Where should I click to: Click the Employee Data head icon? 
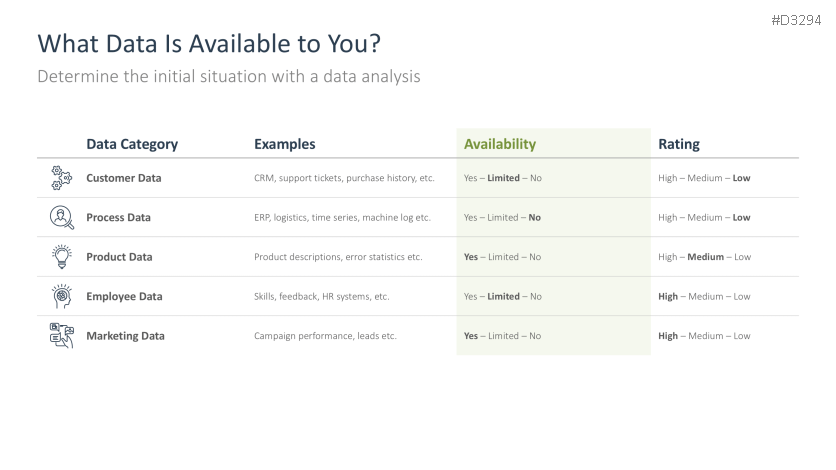point(61,296)
